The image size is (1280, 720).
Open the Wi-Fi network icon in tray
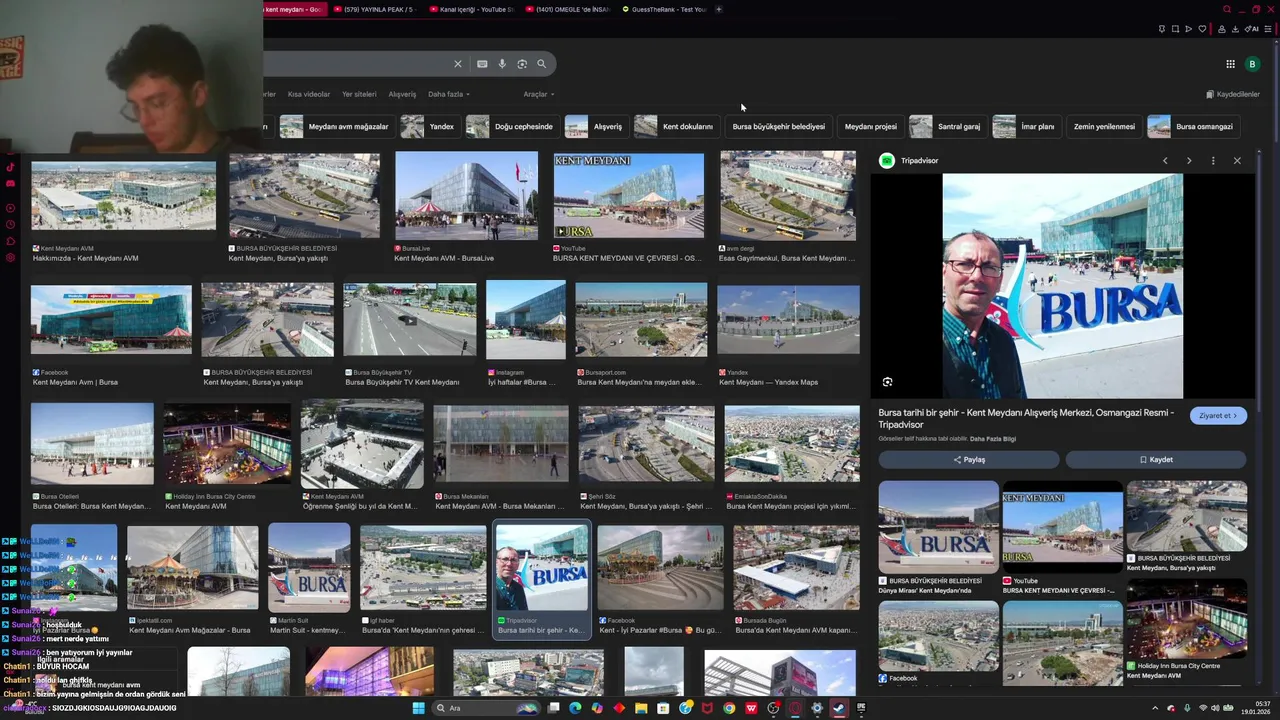point(1203,708)
